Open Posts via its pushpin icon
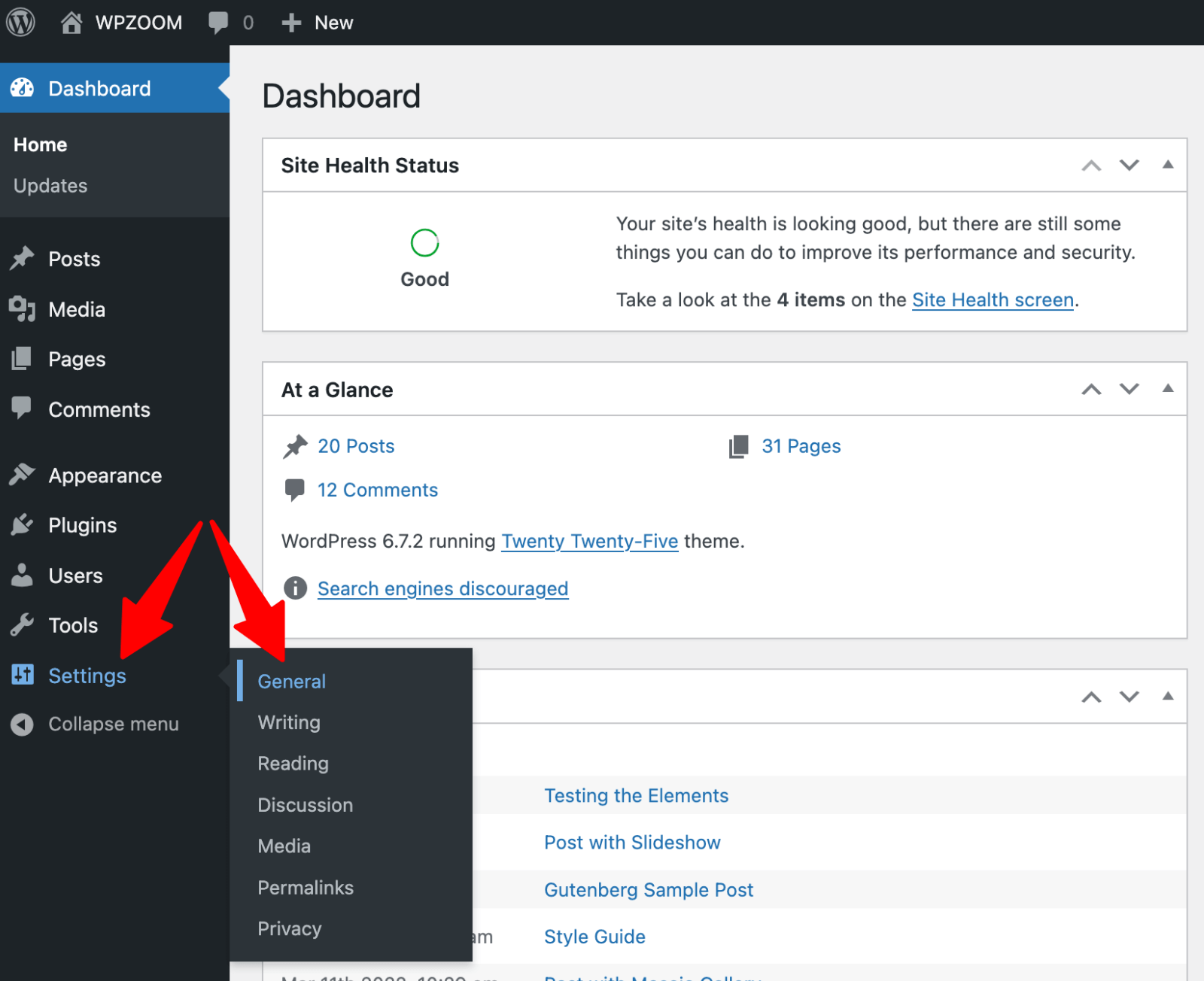The height and width of the screenshot is (981, 1204). [x=23, y=259]
